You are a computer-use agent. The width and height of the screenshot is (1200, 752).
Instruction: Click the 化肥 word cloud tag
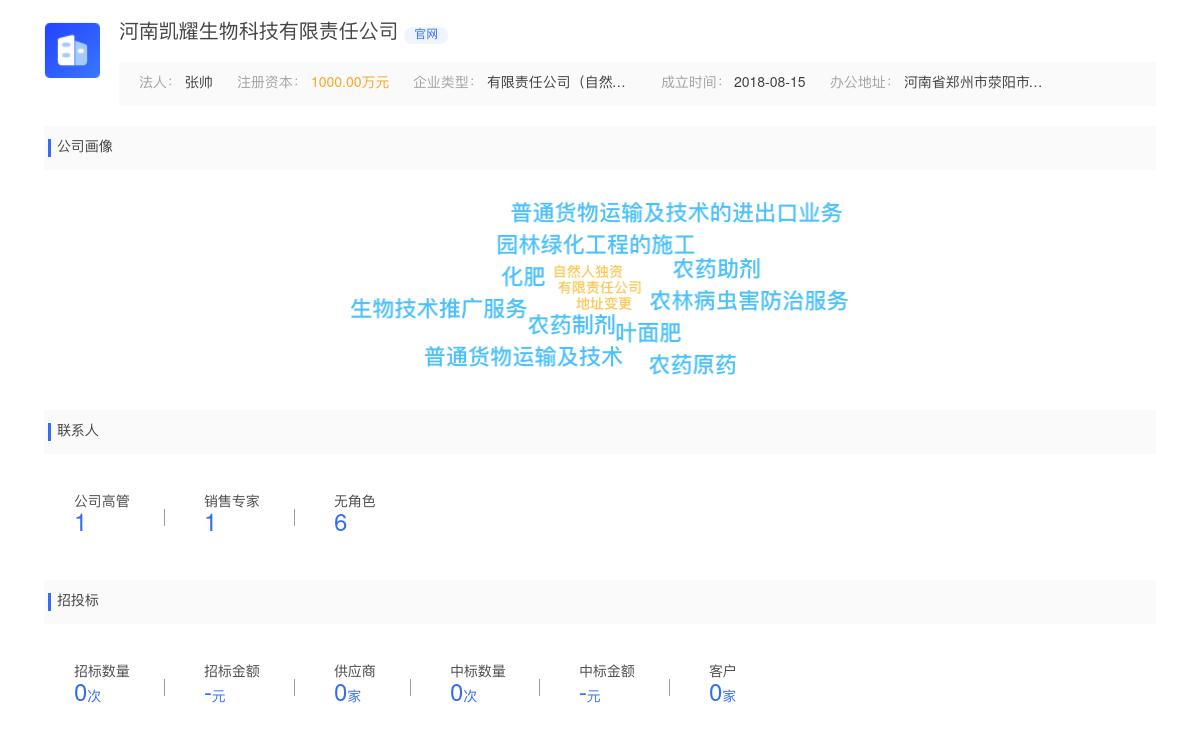tap(523, 276)
